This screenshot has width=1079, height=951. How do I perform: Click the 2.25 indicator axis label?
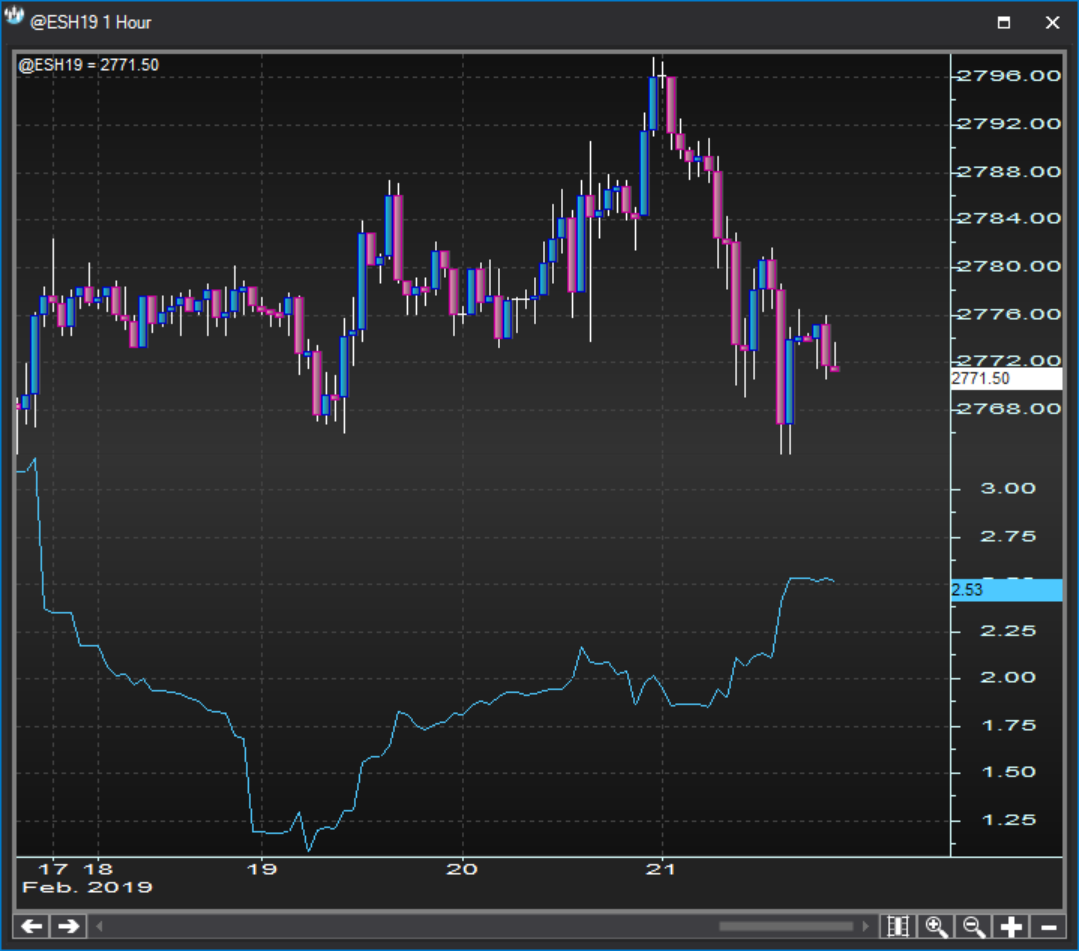(1008, 631)
